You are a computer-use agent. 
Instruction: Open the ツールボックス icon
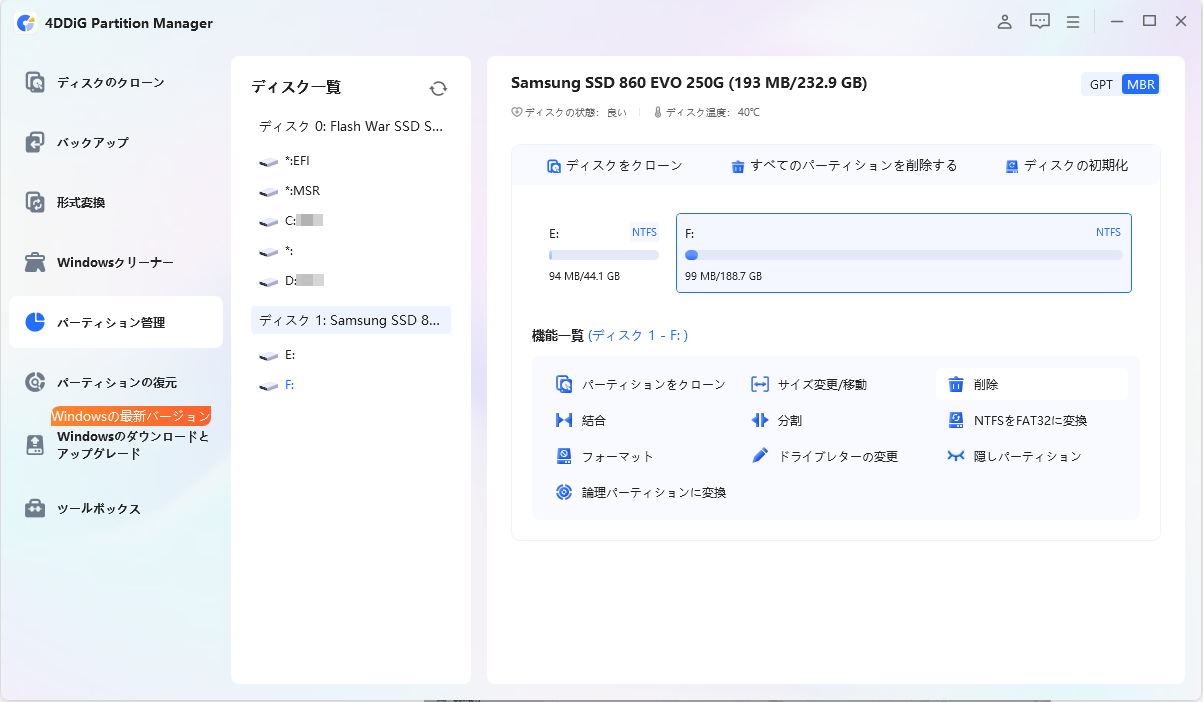[x=36, y=508]
